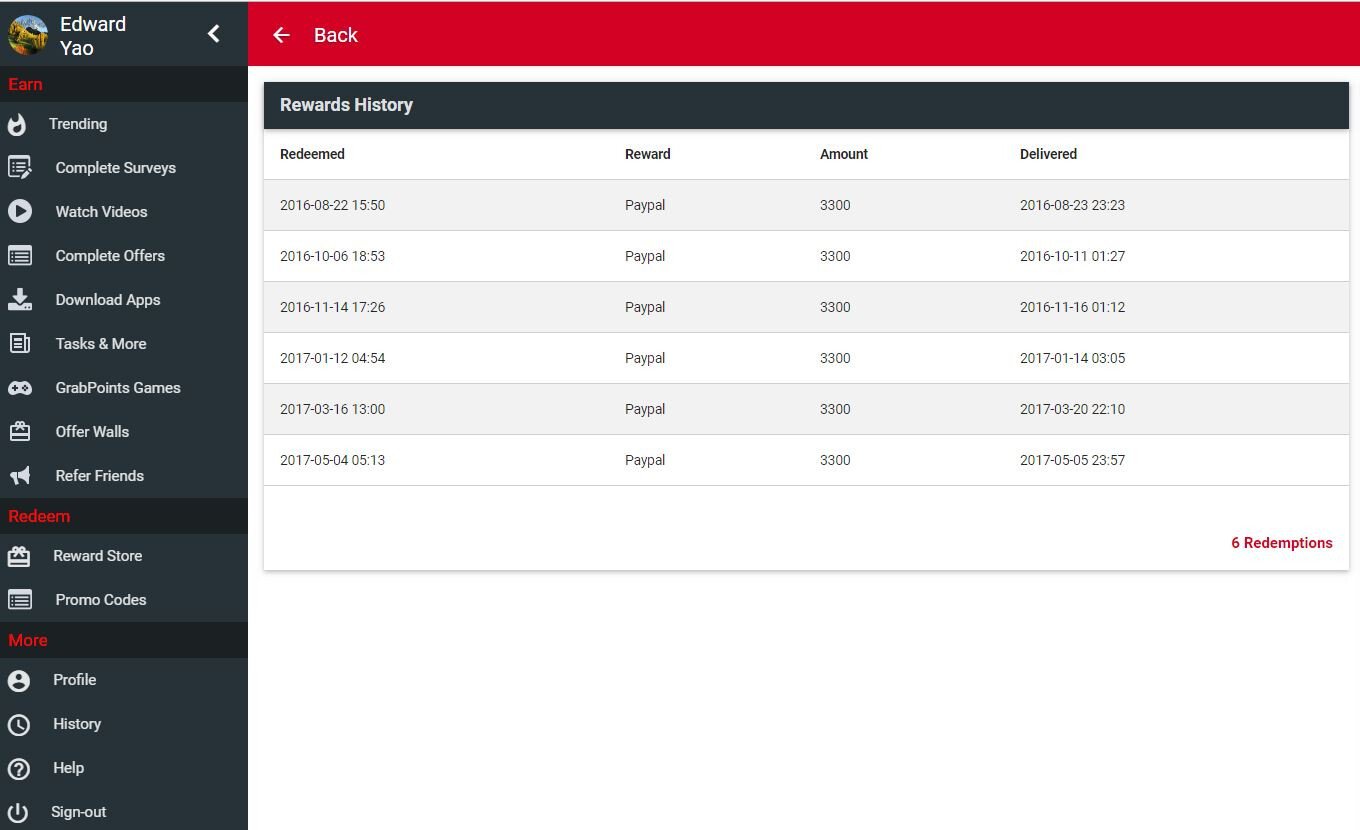Click the Refer Friends megaphone icon
Screen dimensions: 1360x830
pyautogui.click(x=20, y=476)
